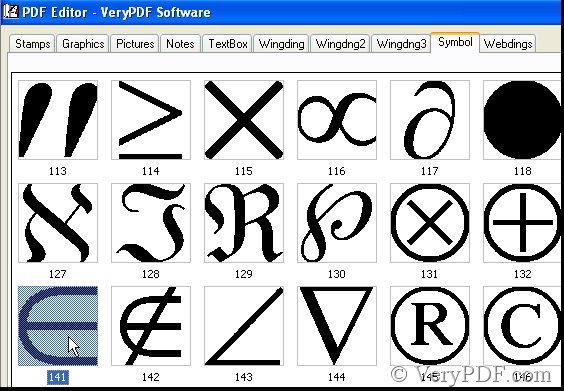564x391 pixels.
Task: Switch to the Wingdng2 tab
Action: point(340,44)
